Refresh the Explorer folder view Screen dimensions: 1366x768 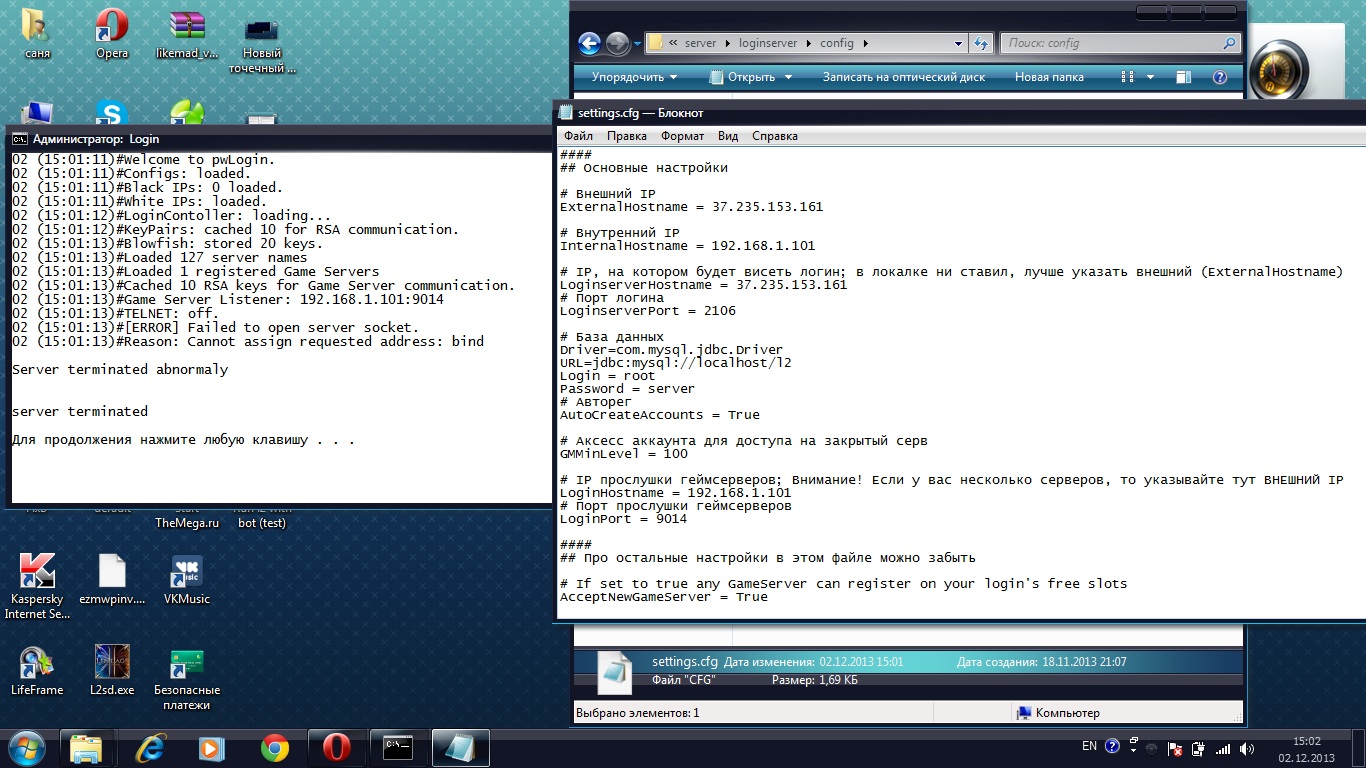click(x=981, y=43)
